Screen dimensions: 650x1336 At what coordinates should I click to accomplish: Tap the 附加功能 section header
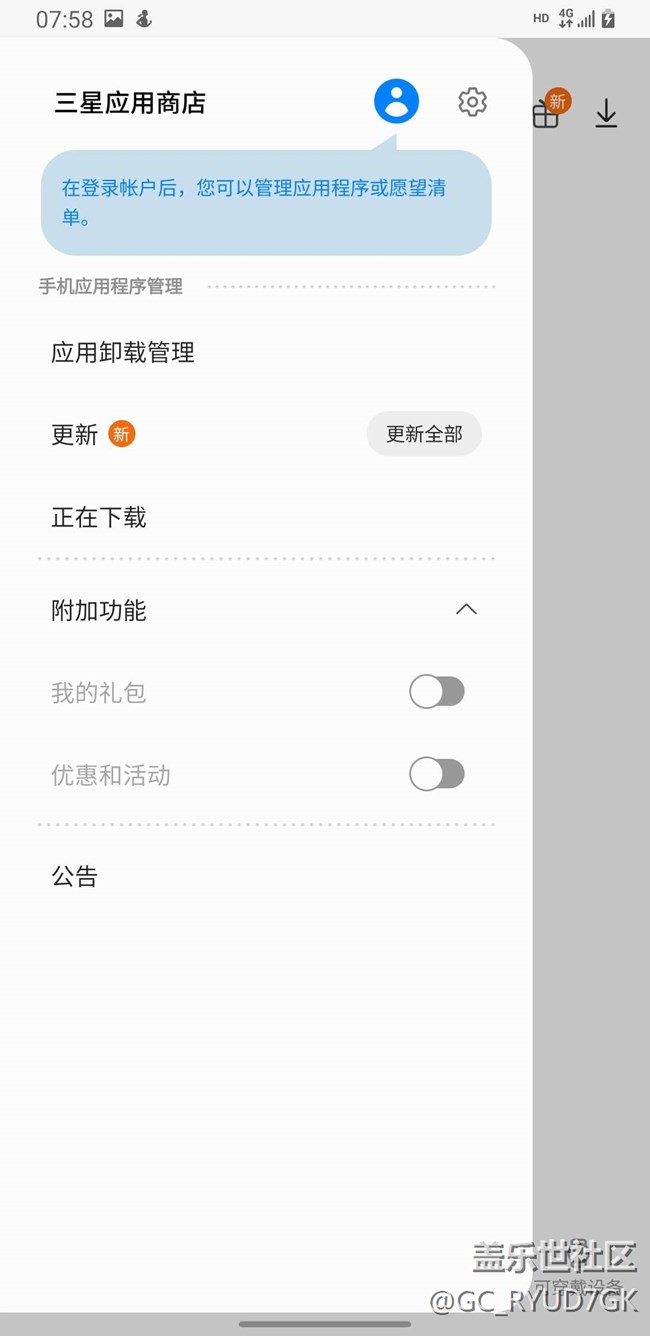coord(99,610)
